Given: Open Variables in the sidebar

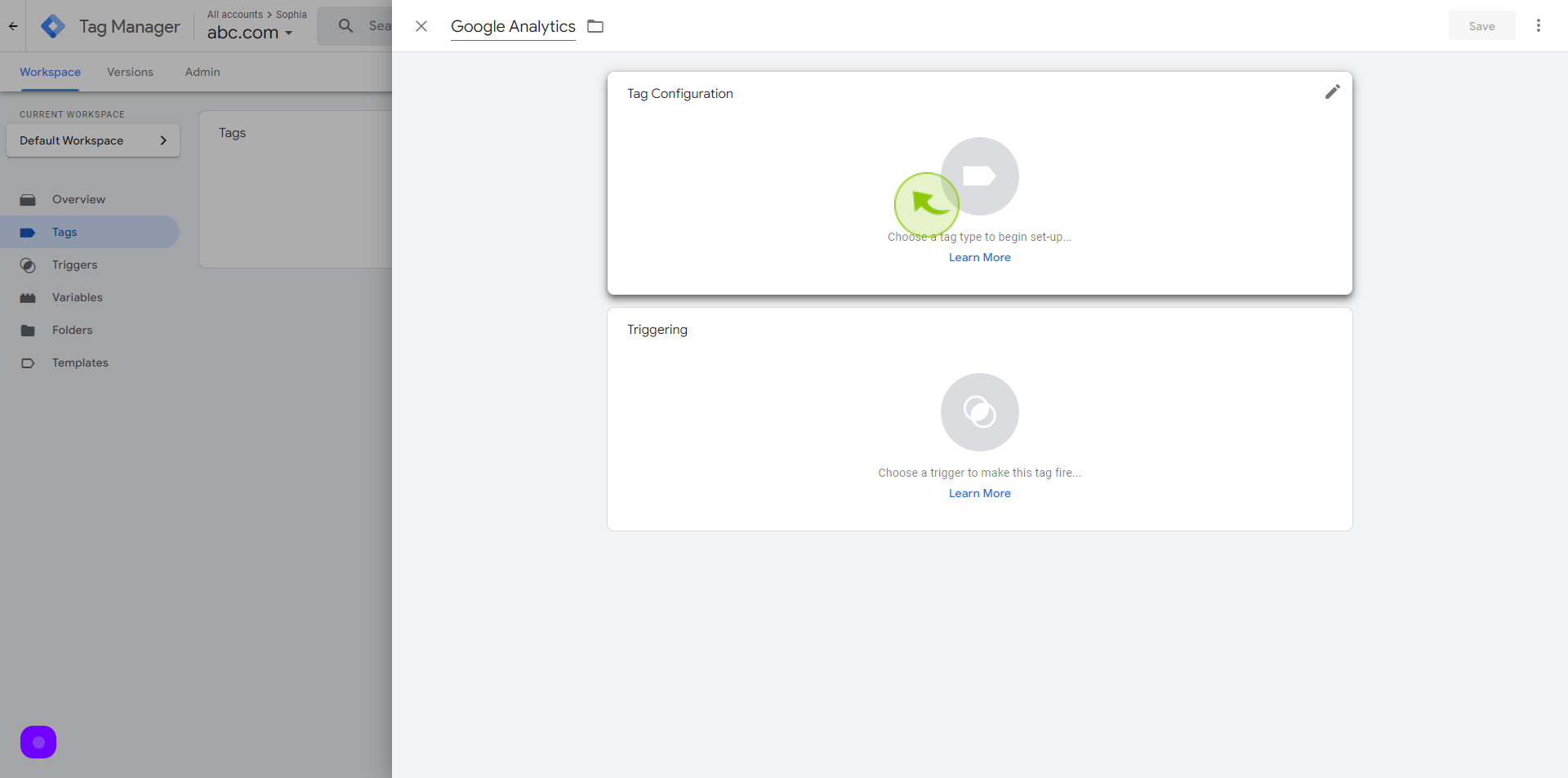Looking at the screenshot, I should click(90, 297).
